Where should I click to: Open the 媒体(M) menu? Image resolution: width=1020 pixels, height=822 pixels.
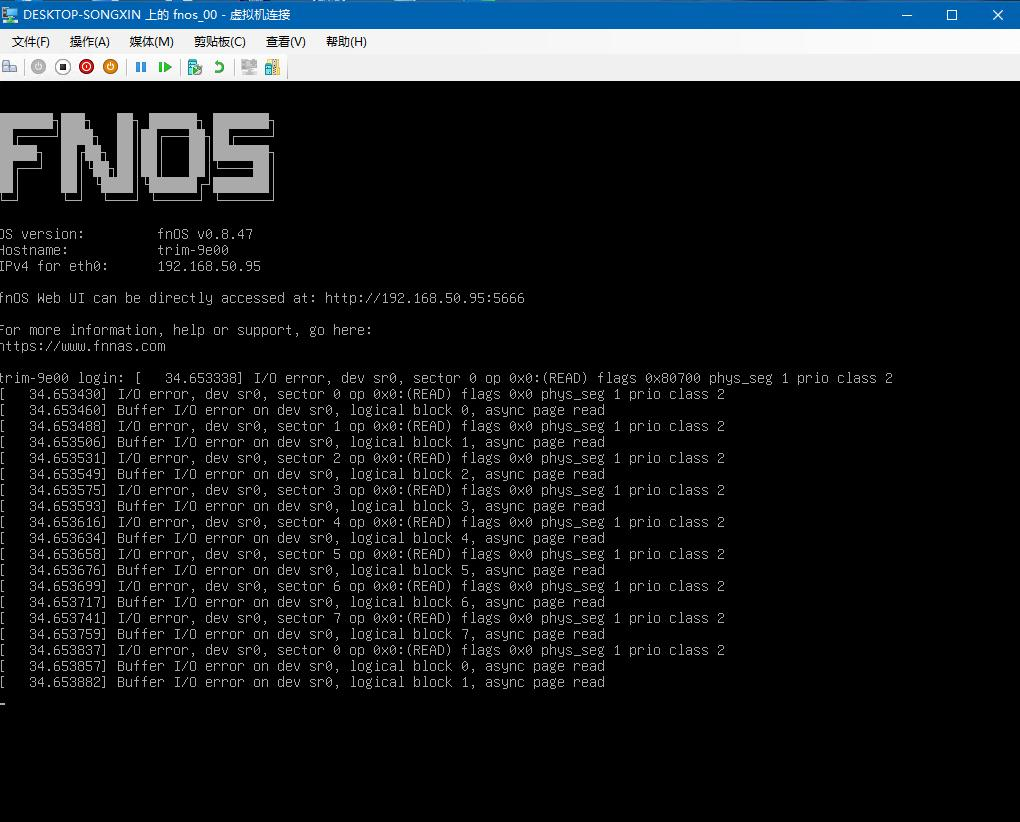pos(152,42)
